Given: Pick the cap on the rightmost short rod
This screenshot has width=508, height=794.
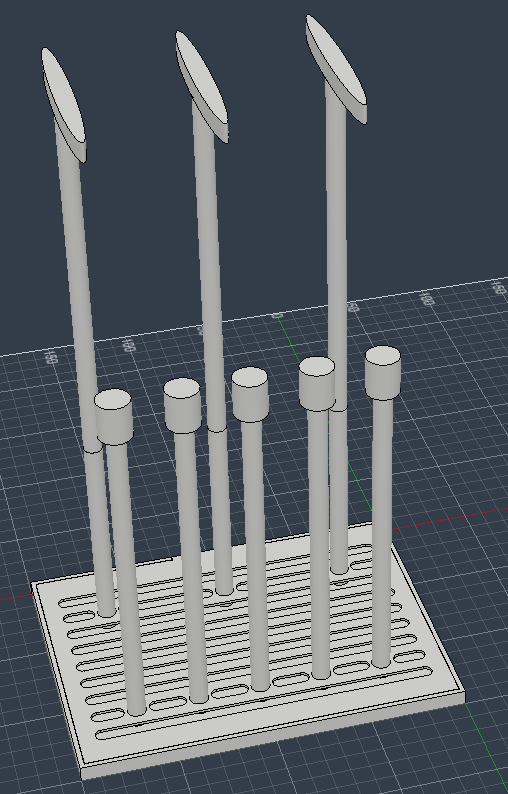Looking at the screenshot, I should pos(383,373).
